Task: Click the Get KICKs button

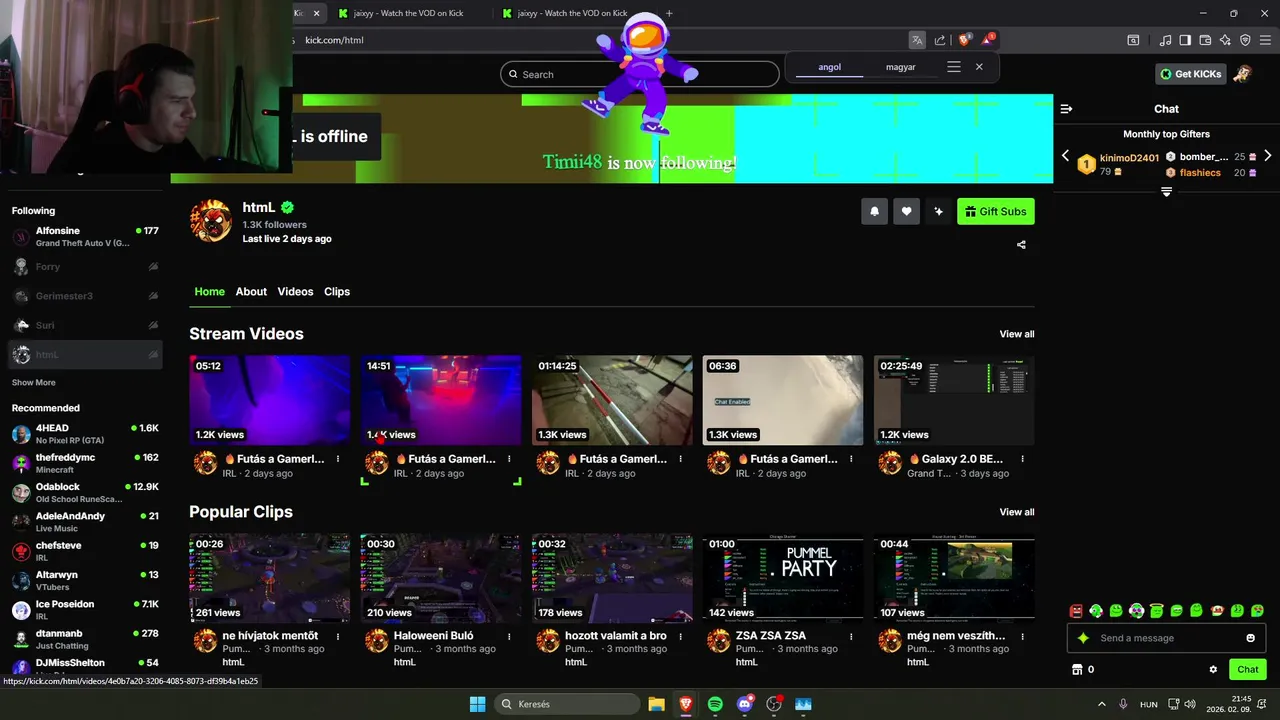Action: 1190,74
